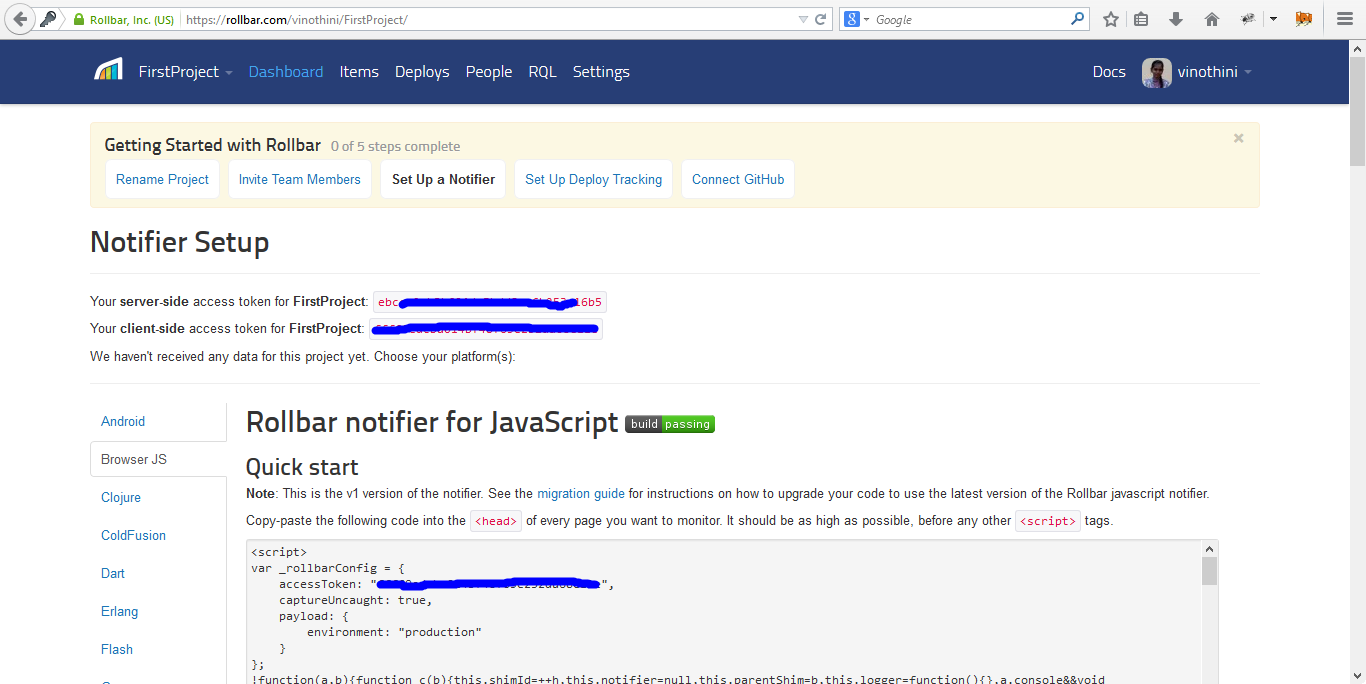The width and height of the screenshot is (1366, 684).
Task: Click the Invite Team Members button
Action: [300, 179]
